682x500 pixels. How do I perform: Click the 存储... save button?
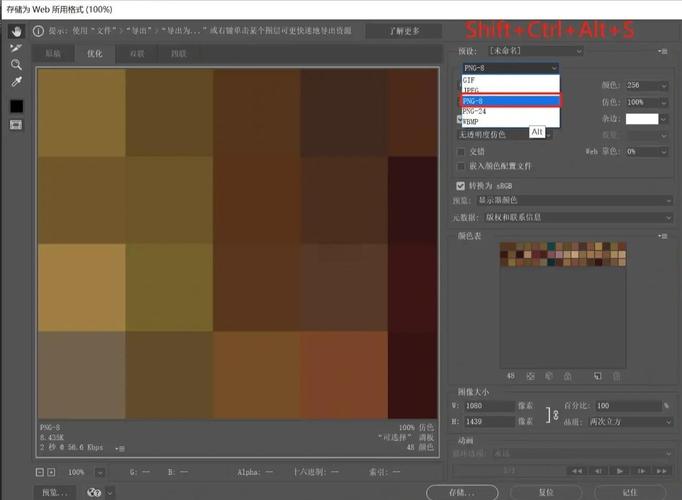462,492
